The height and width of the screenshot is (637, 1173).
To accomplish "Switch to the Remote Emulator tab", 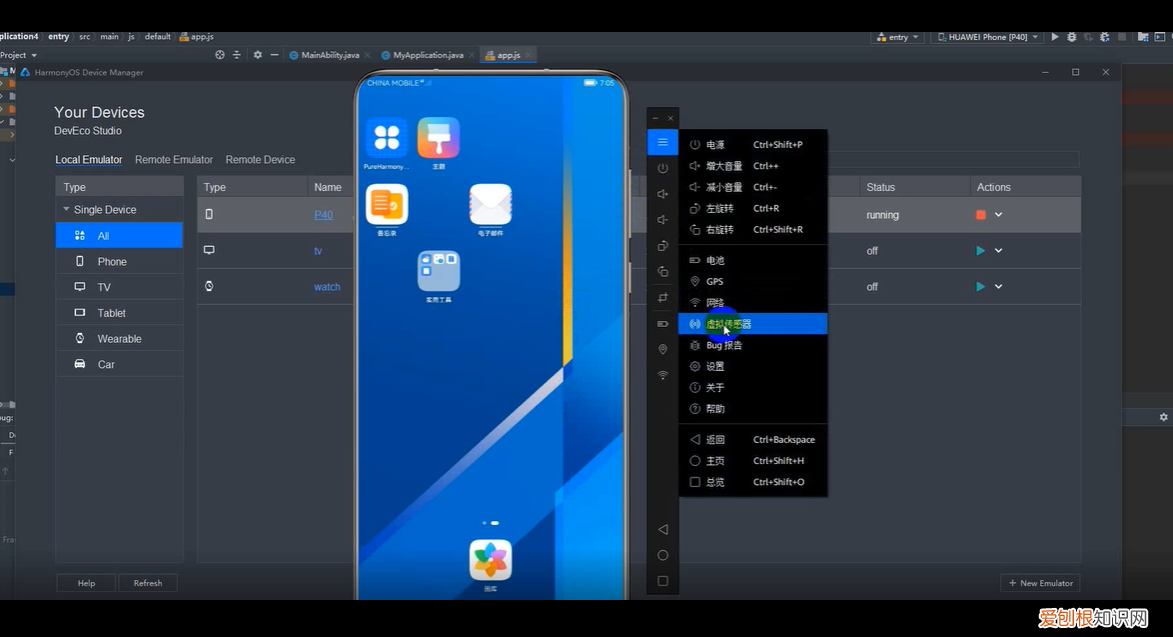I will pyautogui.click(x=174, y=160).
